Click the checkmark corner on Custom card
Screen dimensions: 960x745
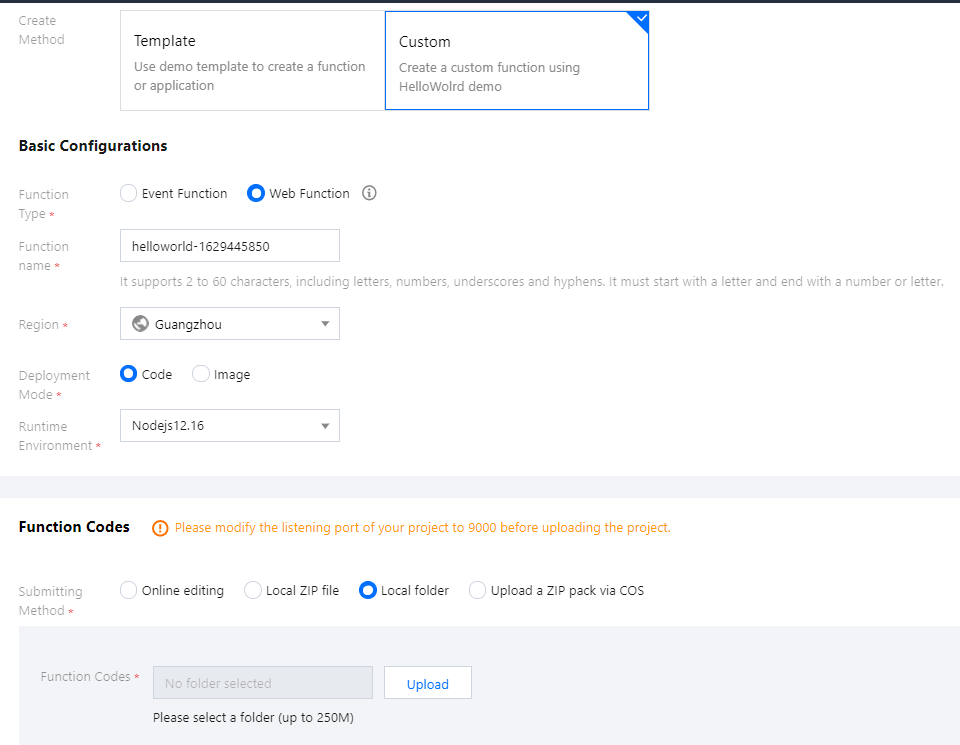point(639,20)
